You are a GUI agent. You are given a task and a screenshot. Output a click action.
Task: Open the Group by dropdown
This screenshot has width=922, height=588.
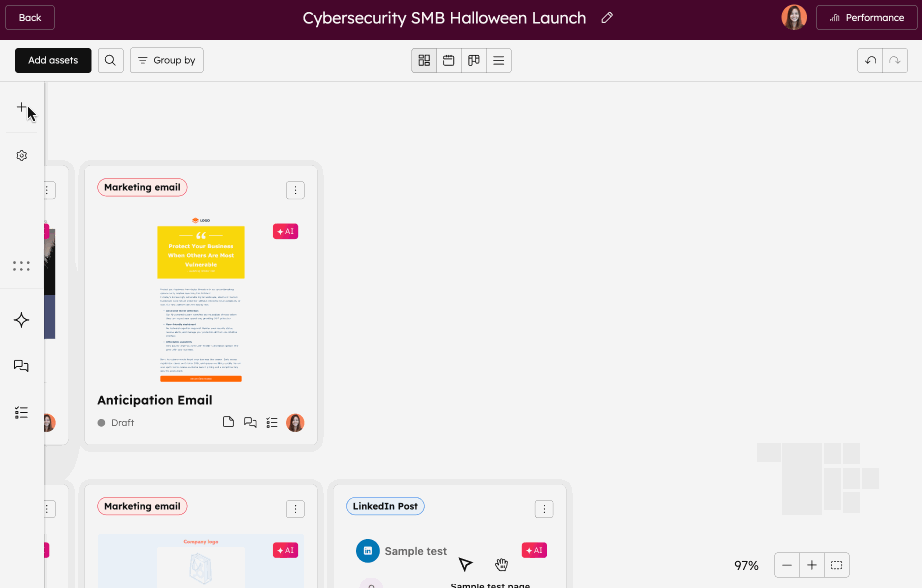click(x=167, y=60)
